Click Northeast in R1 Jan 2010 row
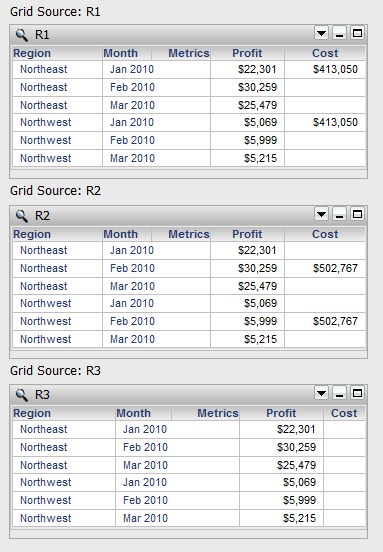This screenshot has height=552, width=383. 44,69
